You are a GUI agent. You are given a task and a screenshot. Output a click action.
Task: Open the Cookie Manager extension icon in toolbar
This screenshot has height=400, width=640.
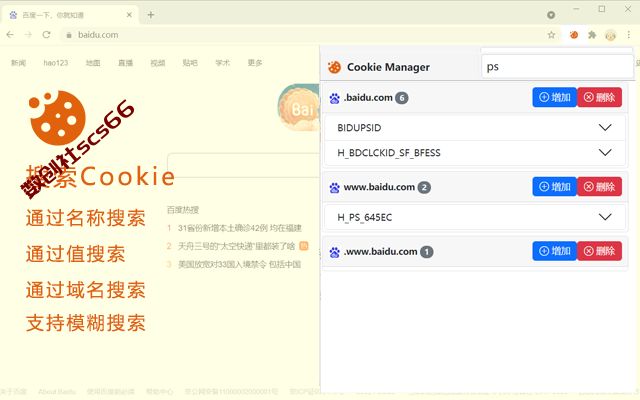[574, 35]
